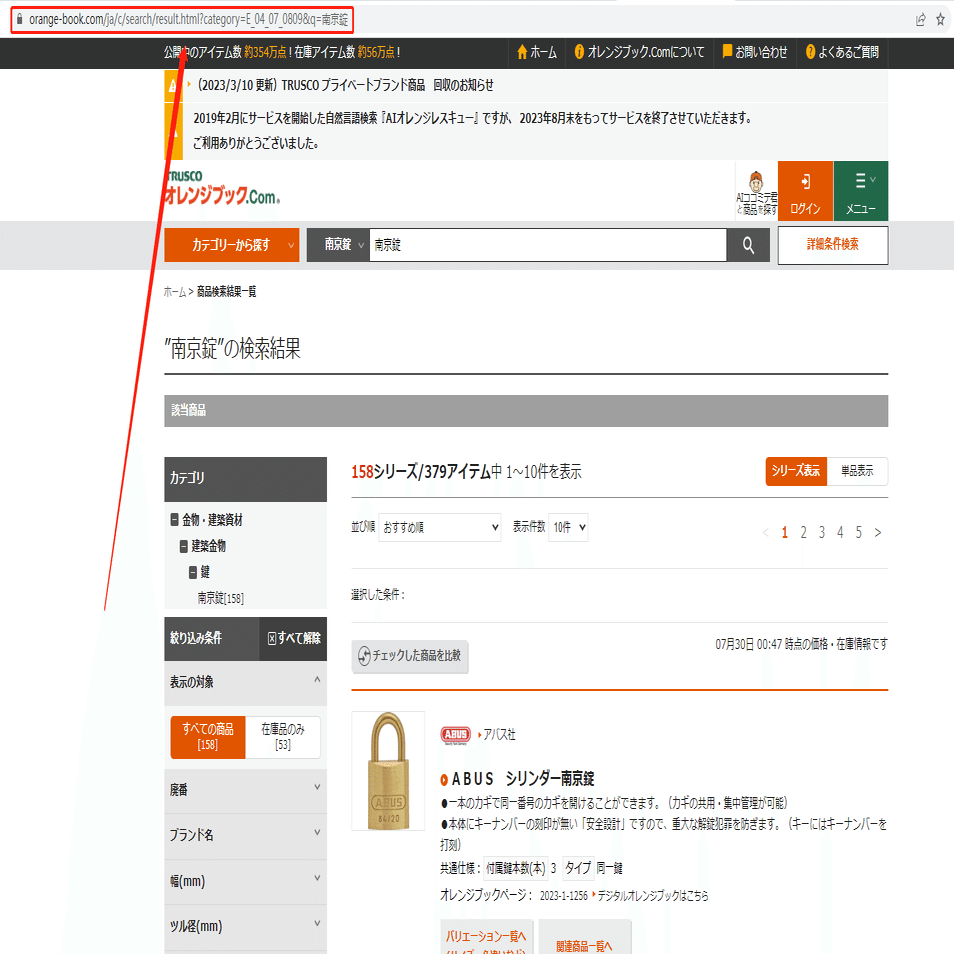Viewport: 954px width, 954px height.
Task: Click the ABUS padlock product thumbnail
Action: [388, 771]
